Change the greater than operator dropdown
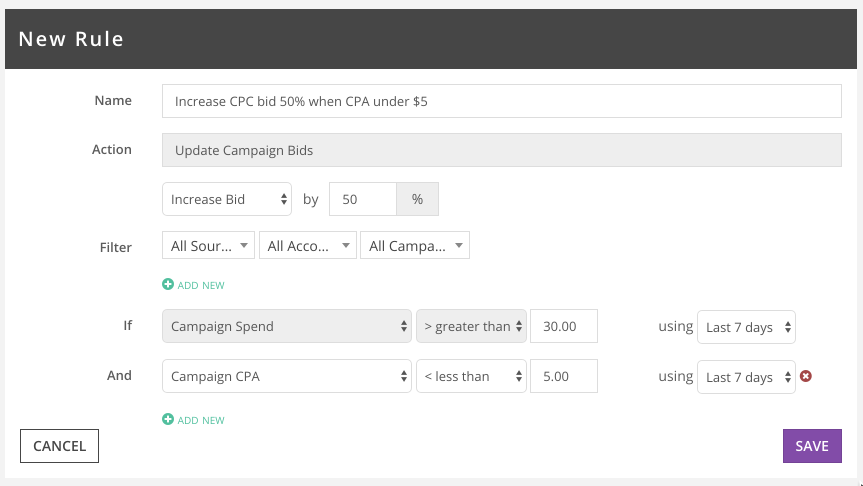 tap(471, 326)
